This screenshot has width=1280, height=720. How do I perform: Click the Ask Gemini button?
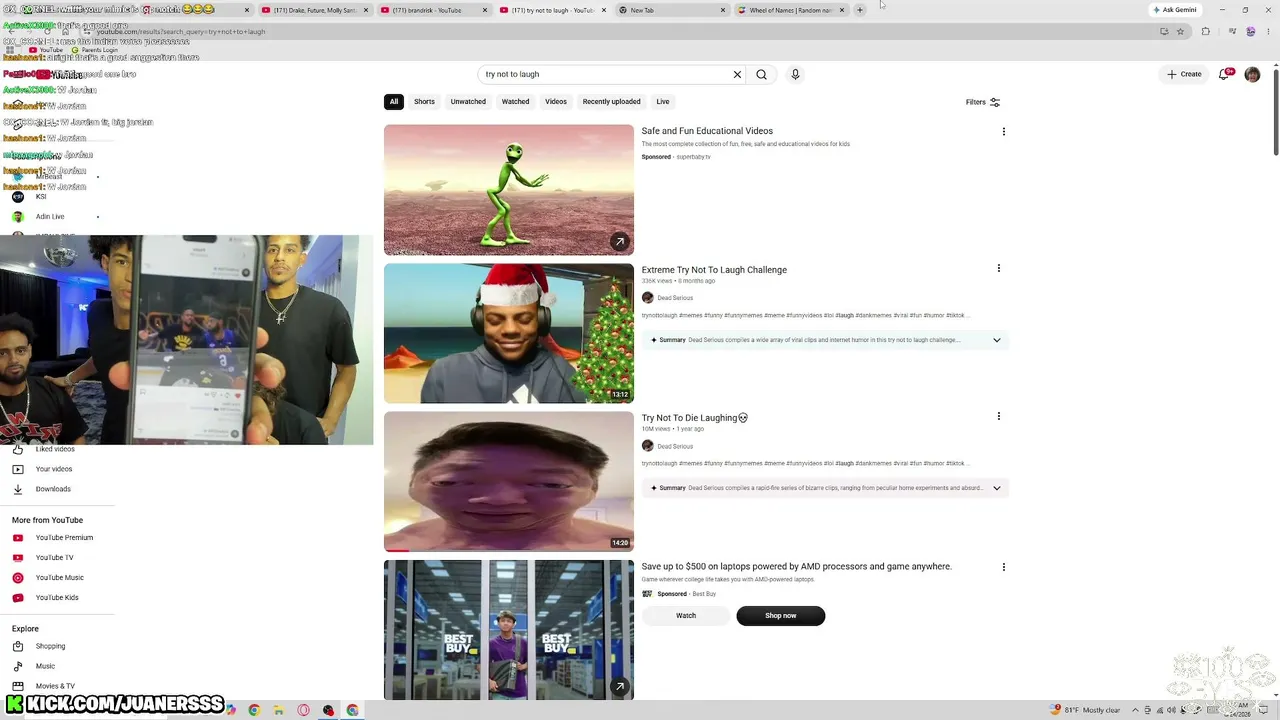[x=1175, y=10]
